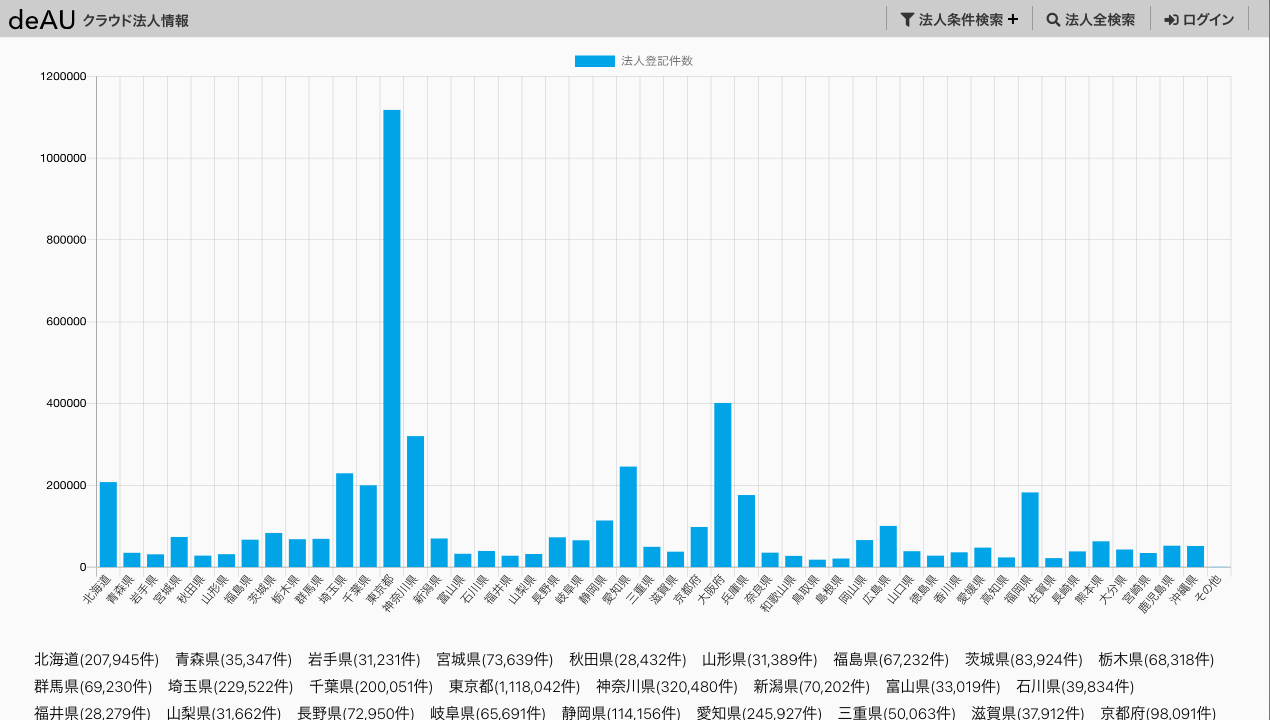Open 法人条件検索 filter menu
Viewport: 1270px width, 720px height.
[x=958, y=19]
